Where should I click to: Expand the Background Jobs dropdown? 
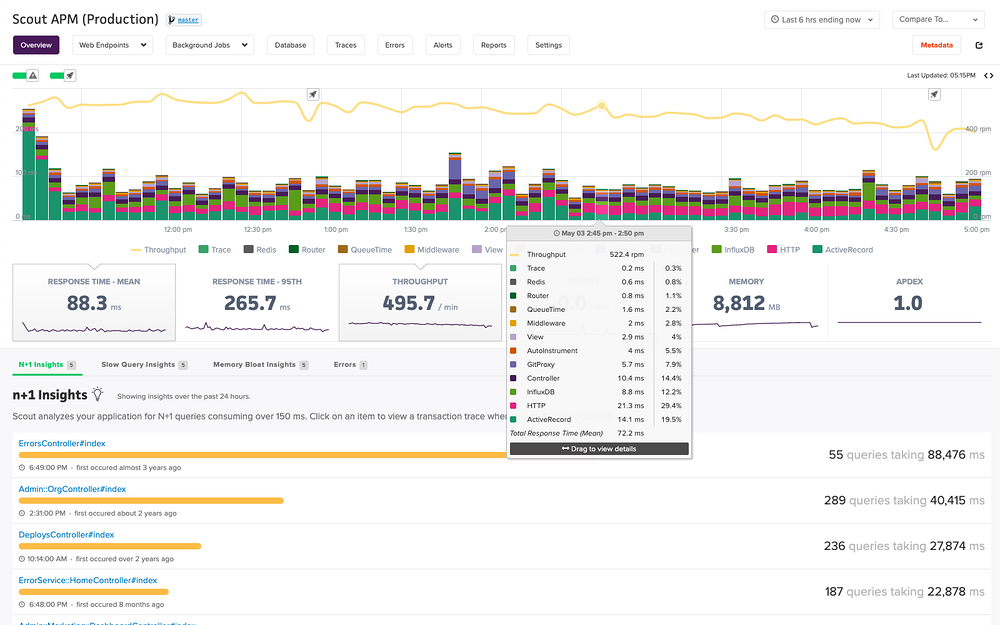[210, 45]
